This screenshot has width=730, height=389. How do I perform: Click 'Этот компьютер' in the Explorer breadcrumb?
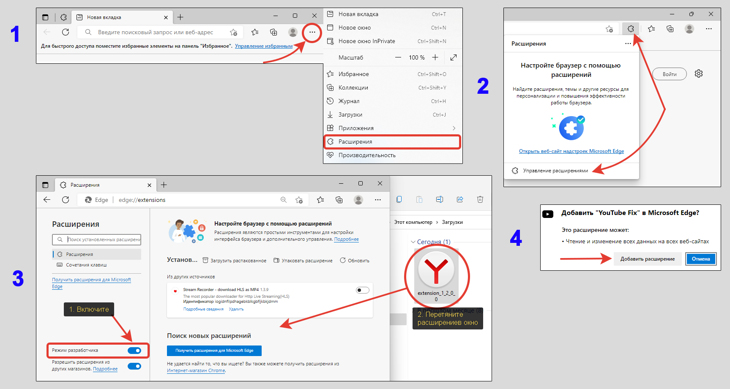point(413,222)
